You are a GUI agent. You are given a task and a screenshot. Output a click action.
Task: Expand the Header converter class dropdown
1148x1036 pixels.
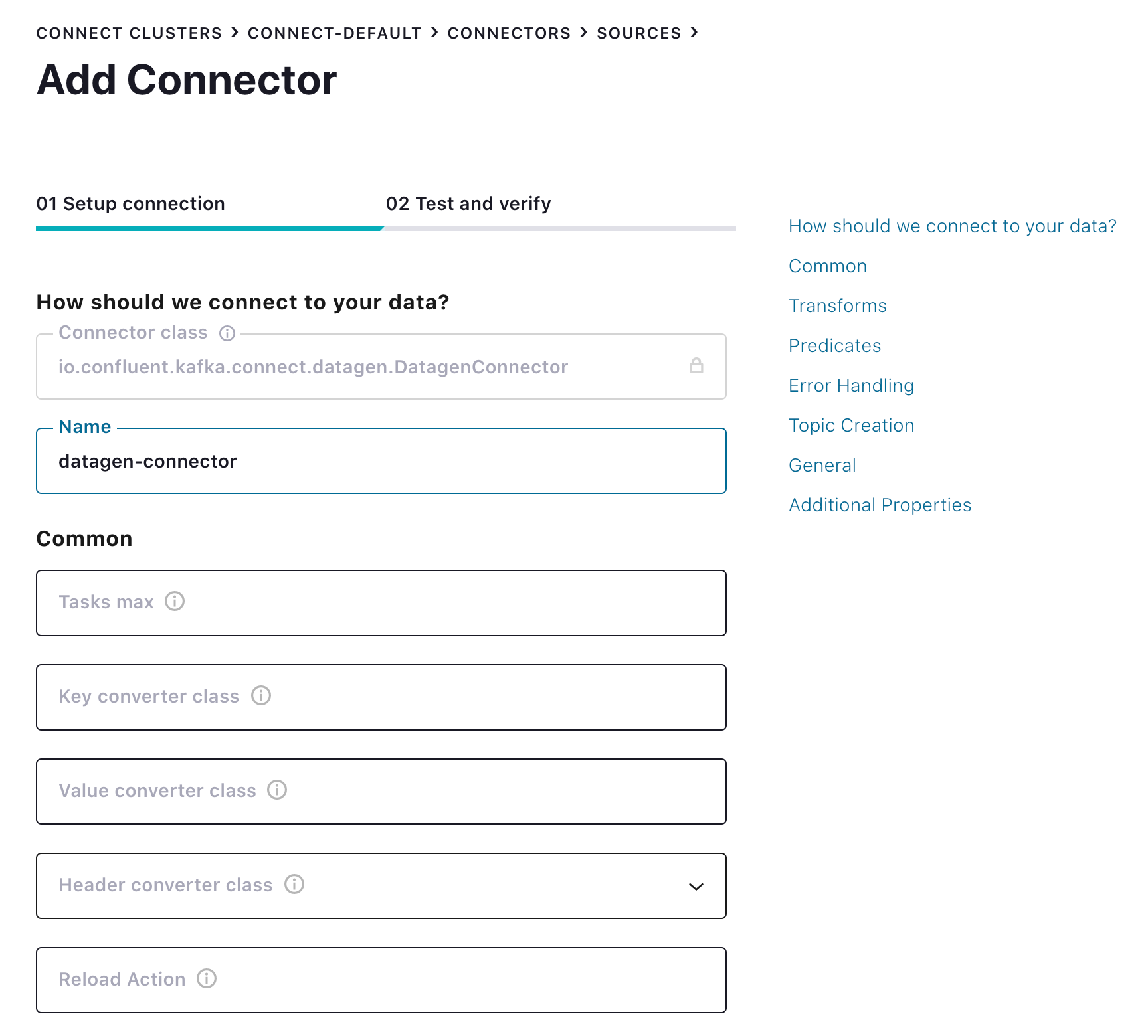[696, 887]
